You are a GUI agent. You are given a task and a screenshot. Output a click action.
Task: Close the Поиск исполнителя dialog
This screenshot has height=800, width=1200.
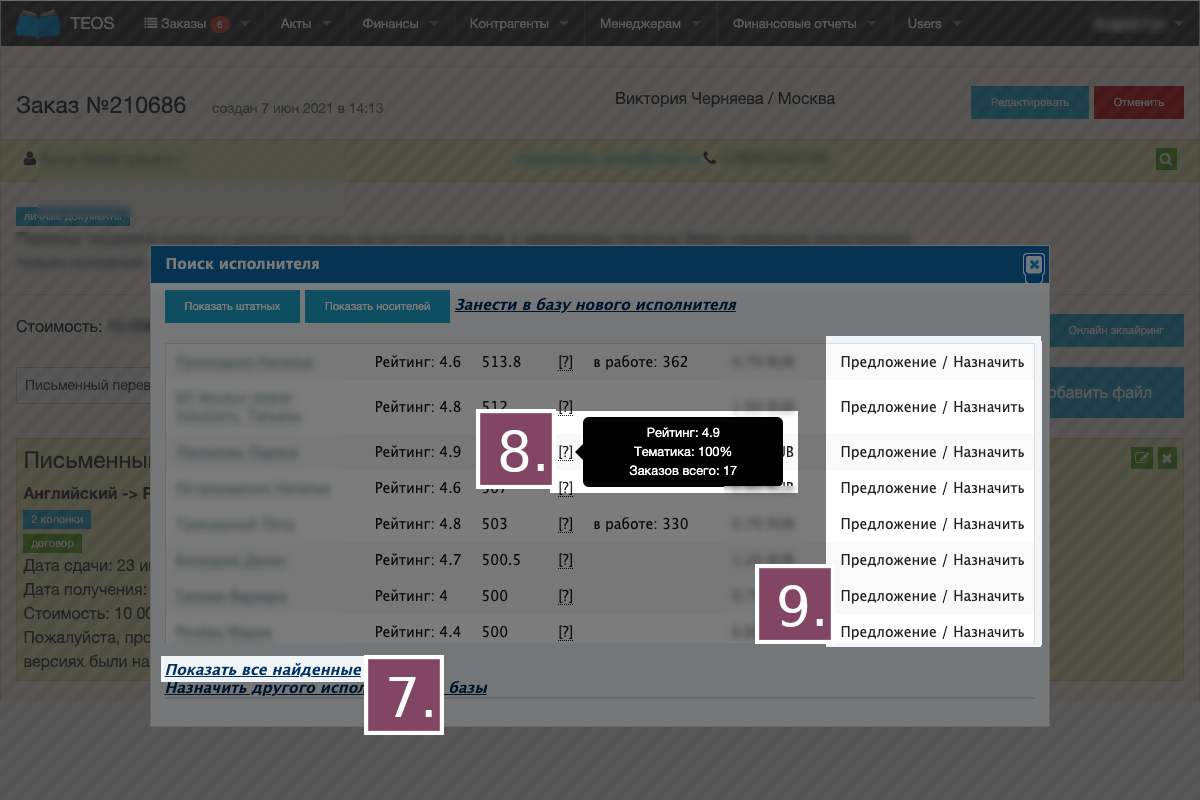tap(1034, 265)
